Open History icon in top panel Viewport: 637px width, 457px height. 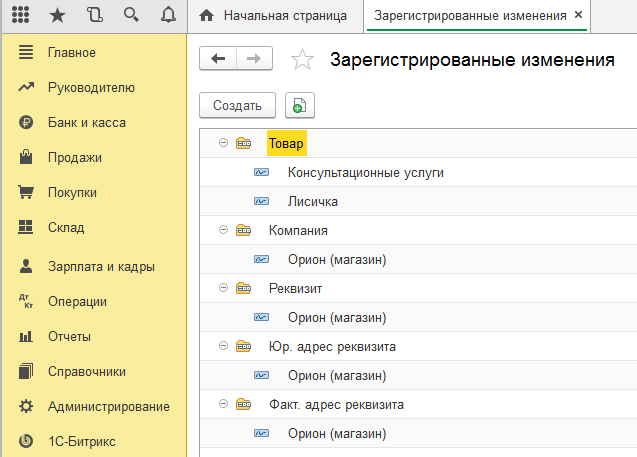pos(94,15)
